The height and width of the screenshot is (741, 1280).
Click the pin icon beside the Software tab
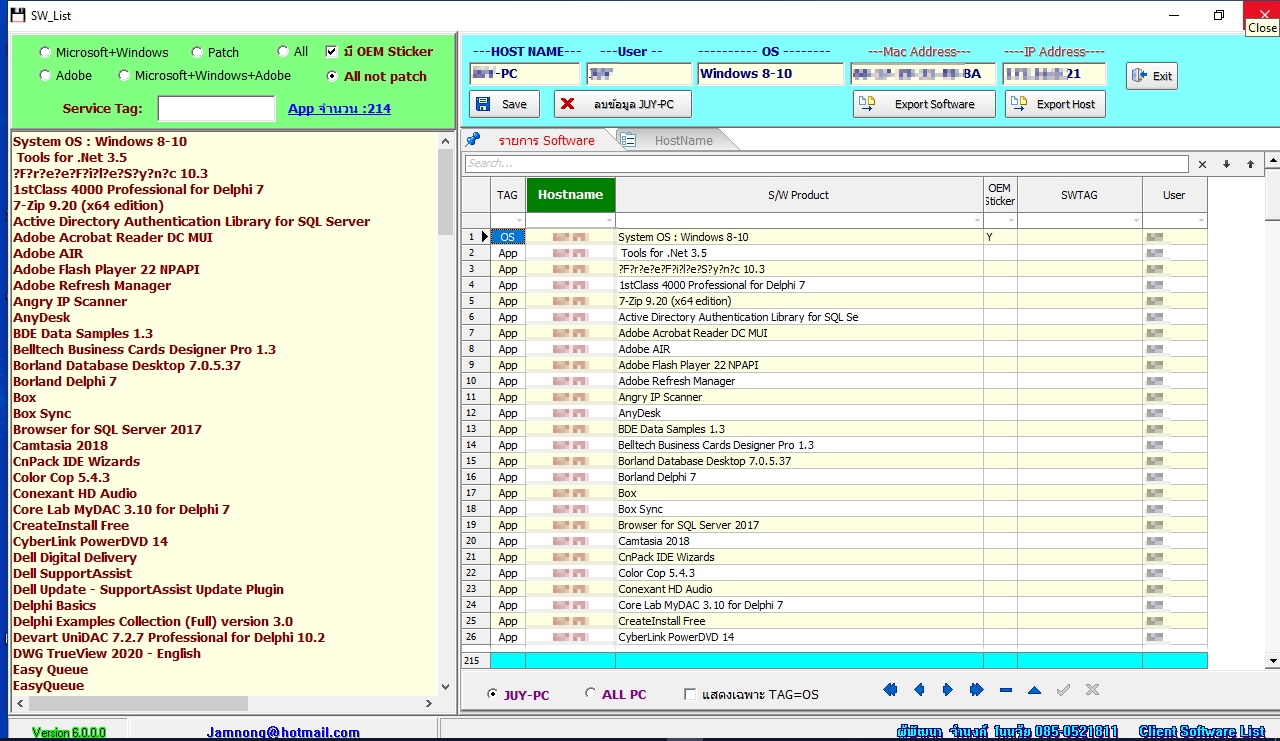click(x=472, y=140)
